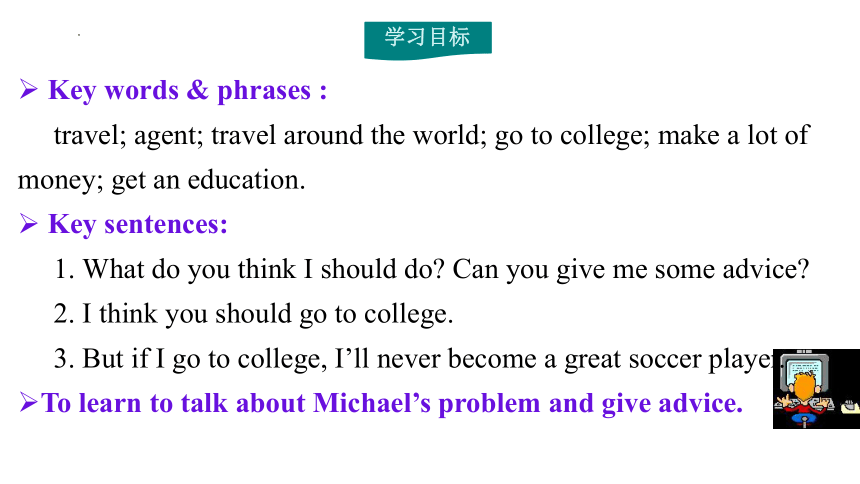Click sentence 1 What do you think
Image resolution: width=860 pixels, height=484 pixels.
pyautogui.click(x=250, y=269)
